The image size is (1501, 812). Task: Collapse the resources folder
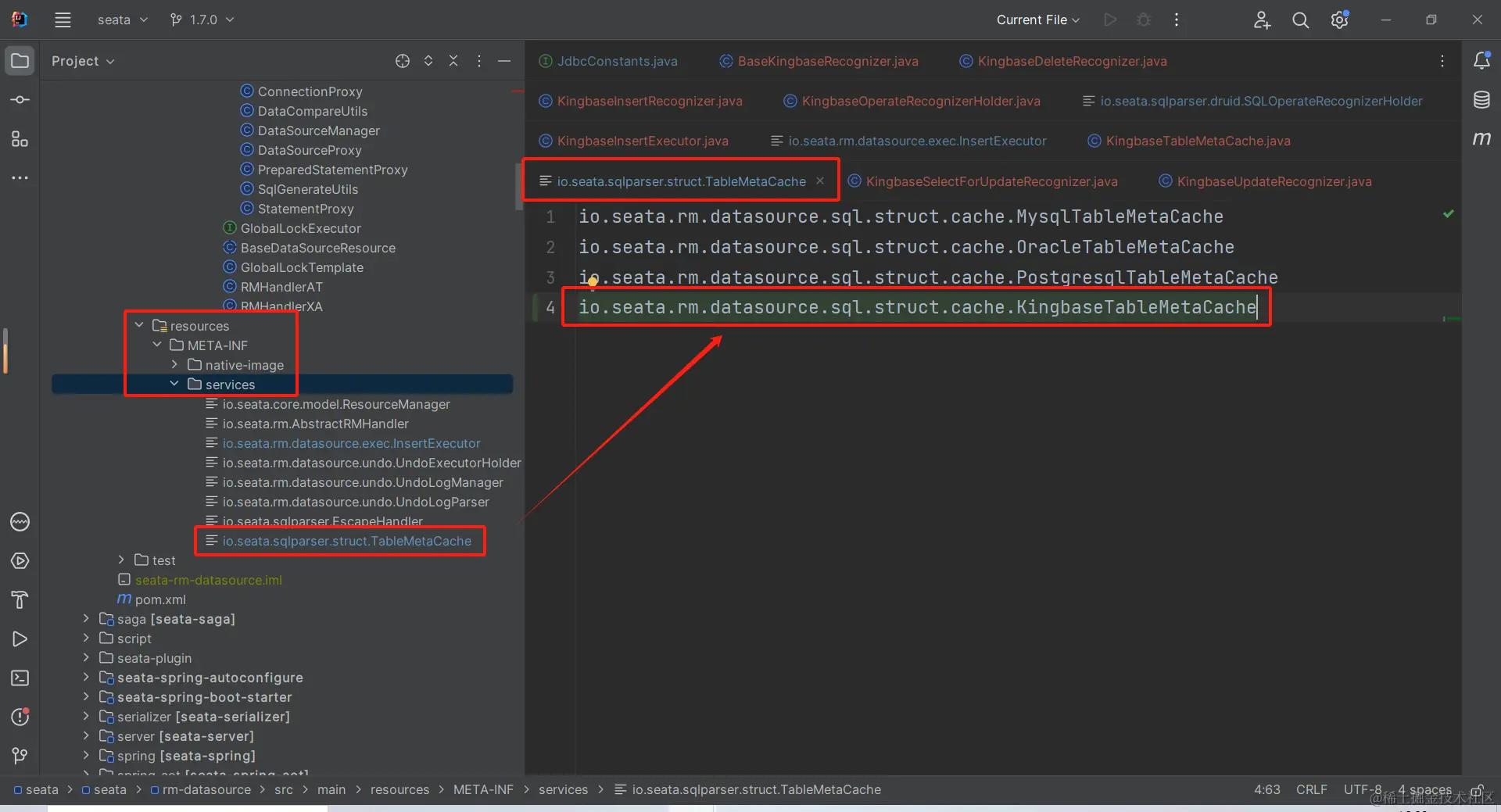pyautogui.click(x=139, y=325)
